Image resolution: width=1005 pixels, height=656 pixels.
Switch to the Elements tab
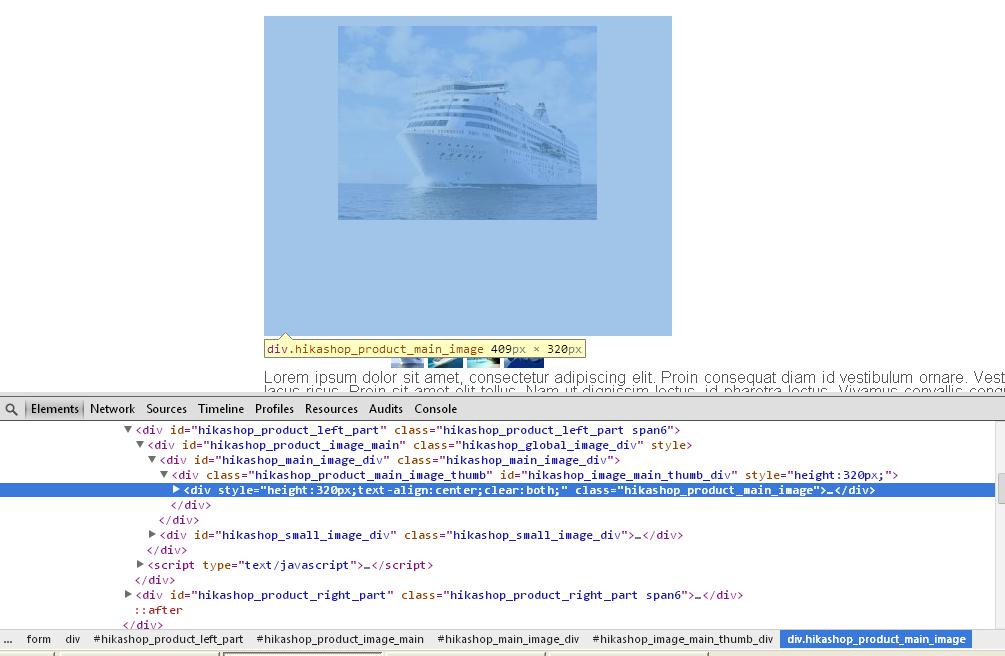(54, 409)
